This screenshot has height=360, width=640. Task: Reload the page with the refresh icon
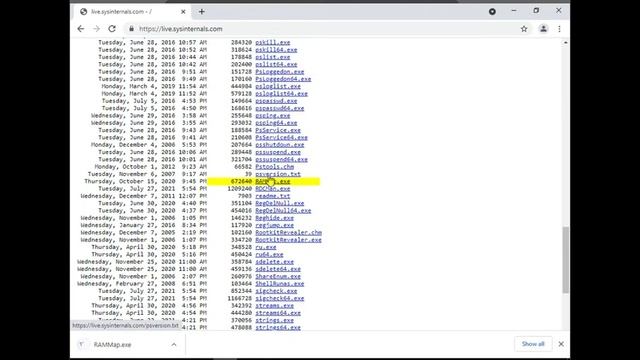click(112, 29)
